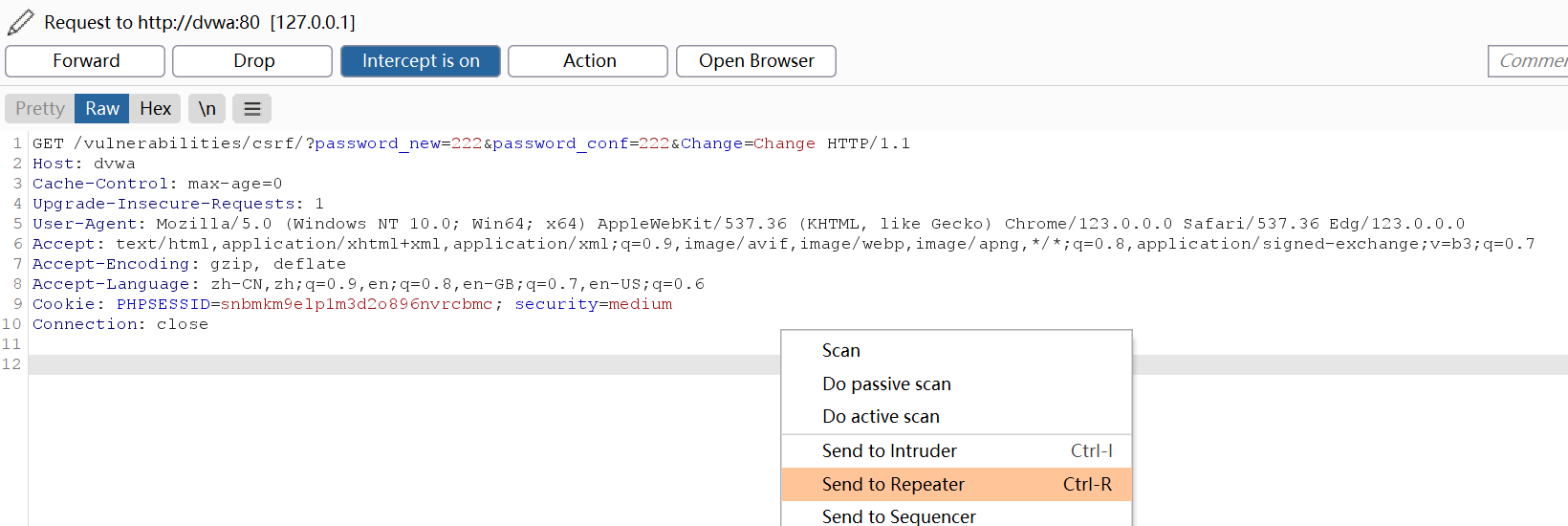Choose Scan from the context menu

(x=841, y=351)
